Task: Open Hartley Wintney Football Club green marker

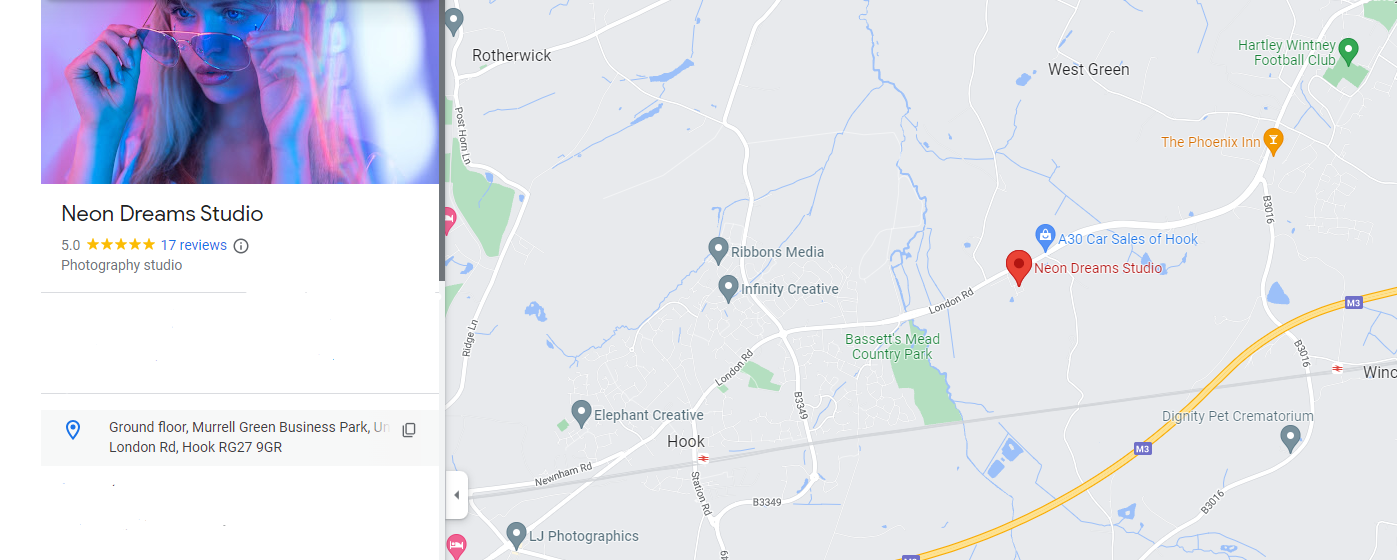Action: pyautogui.click(x=1348, y=48)
